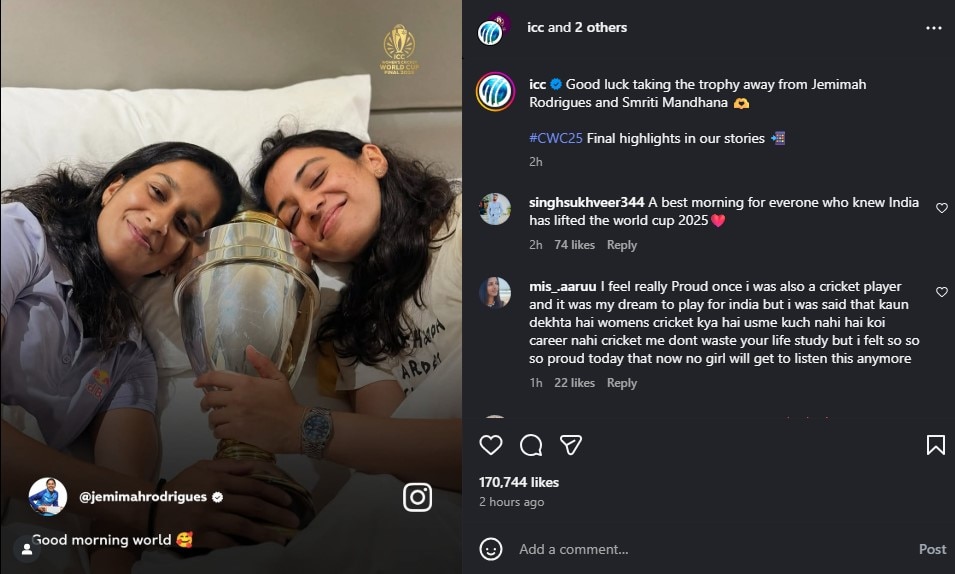Click the Instagram logo on the photo
Screen dimensions: 955x574
point(417,497)
